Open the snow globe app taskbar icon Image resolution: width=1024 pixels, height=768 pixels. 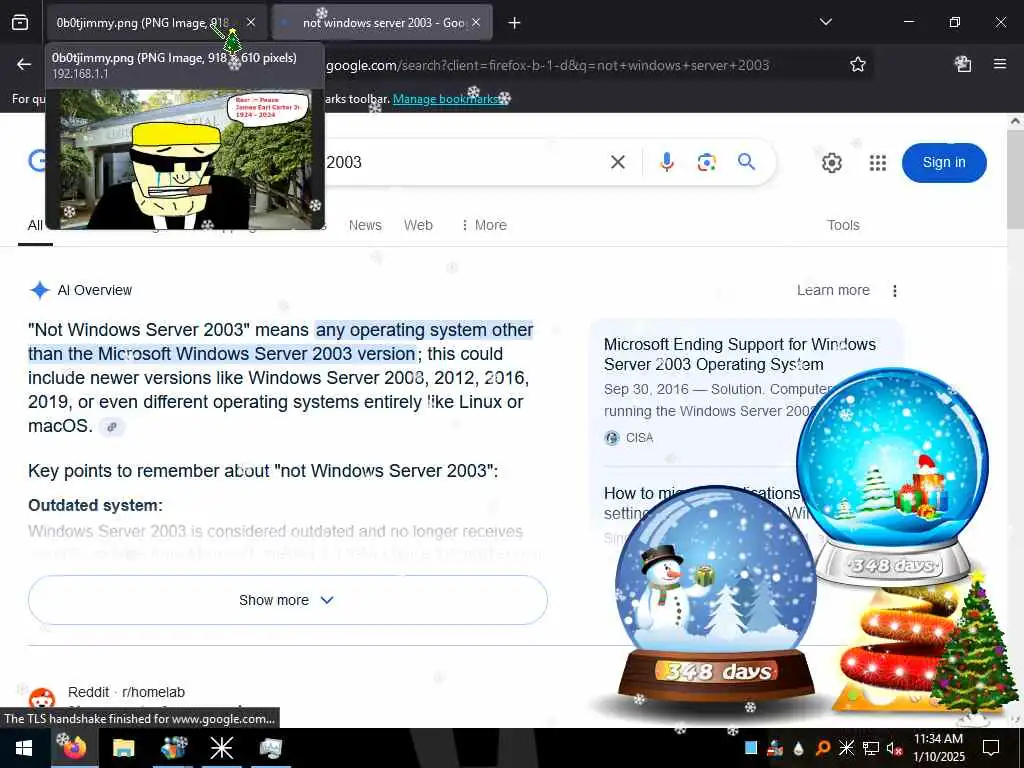click(172, 748)
